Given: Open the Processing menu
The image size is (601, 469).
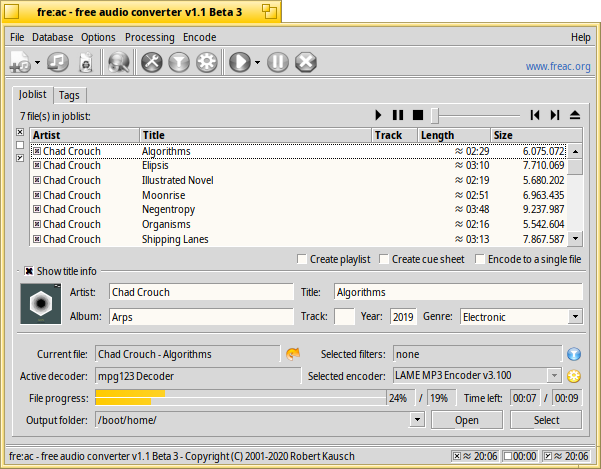Looking at the screenshot, I should (x=149, y=37).
